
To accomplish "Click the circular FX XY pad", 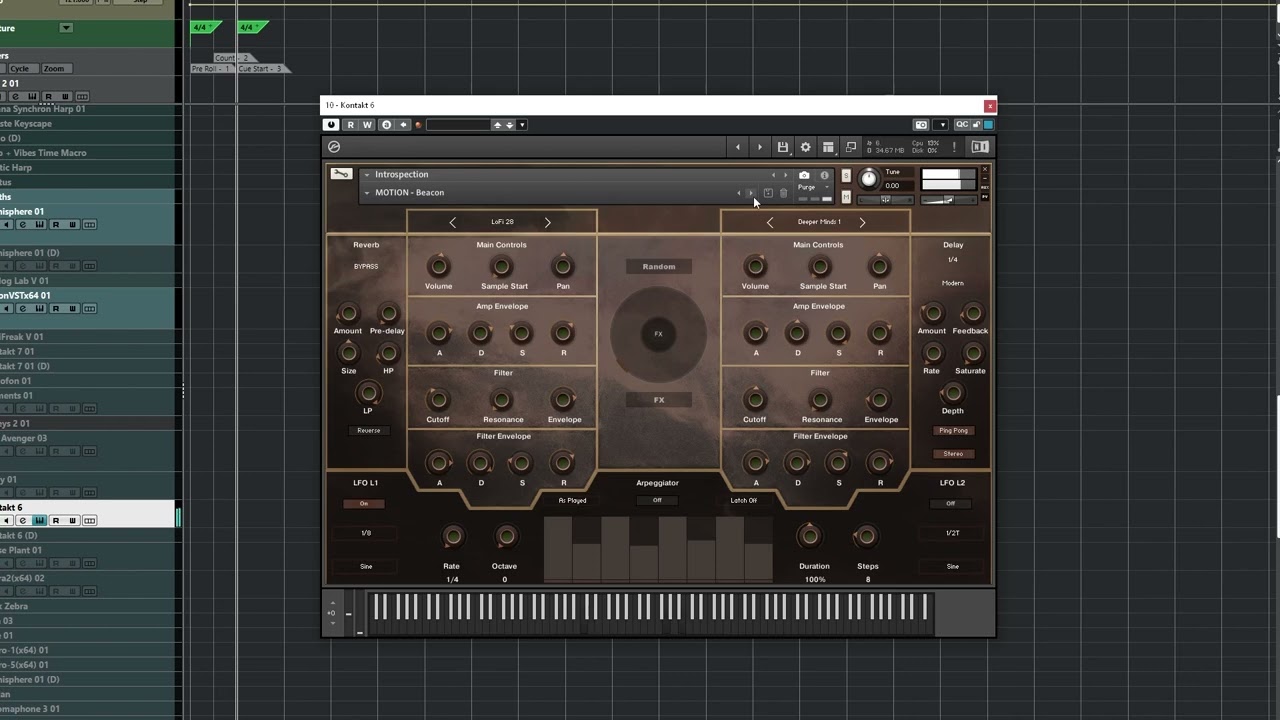I will [x=658, y=334].
